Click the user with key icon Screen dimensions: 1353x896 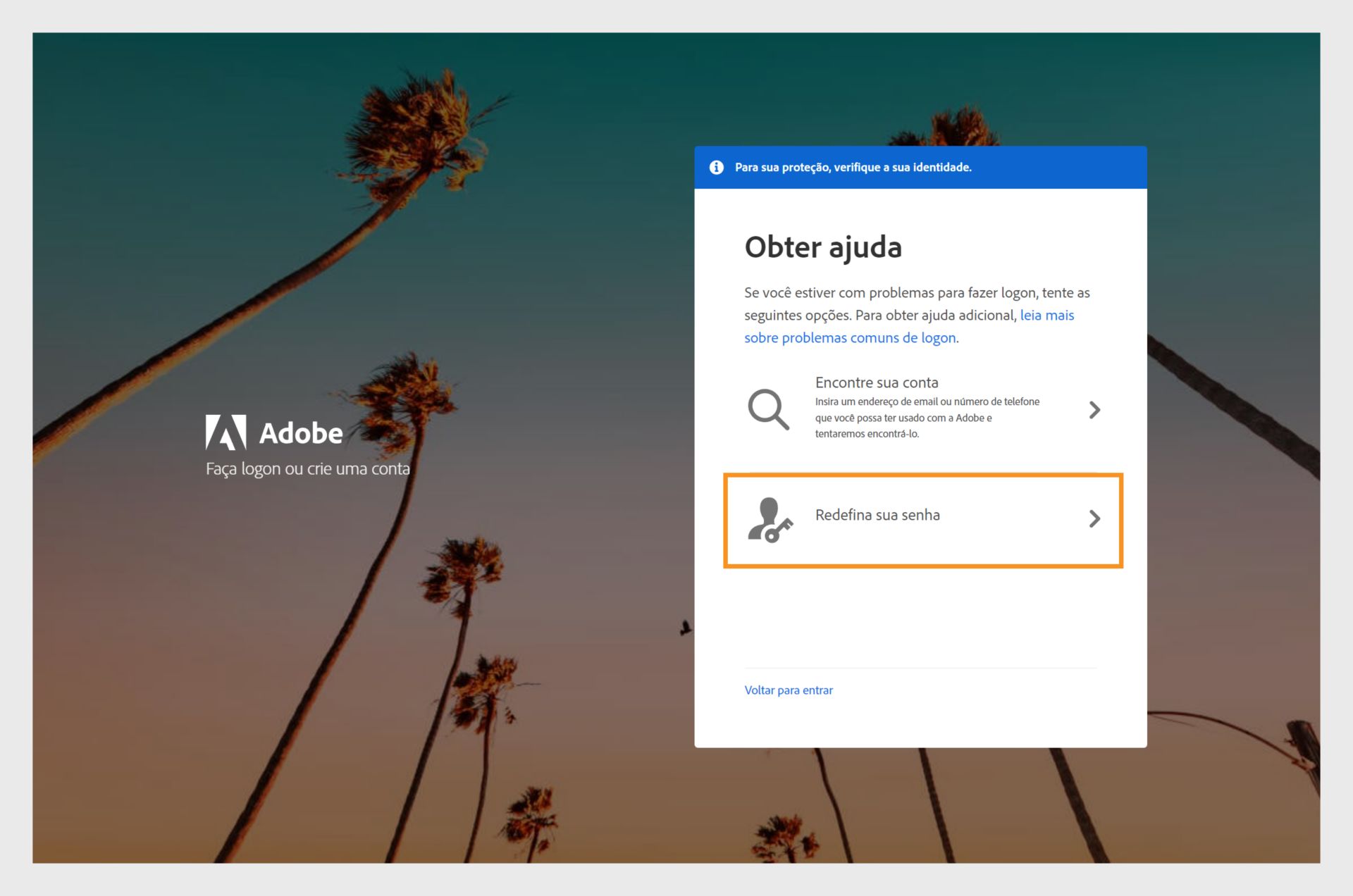pyautogui.click(x=770, y=520)
